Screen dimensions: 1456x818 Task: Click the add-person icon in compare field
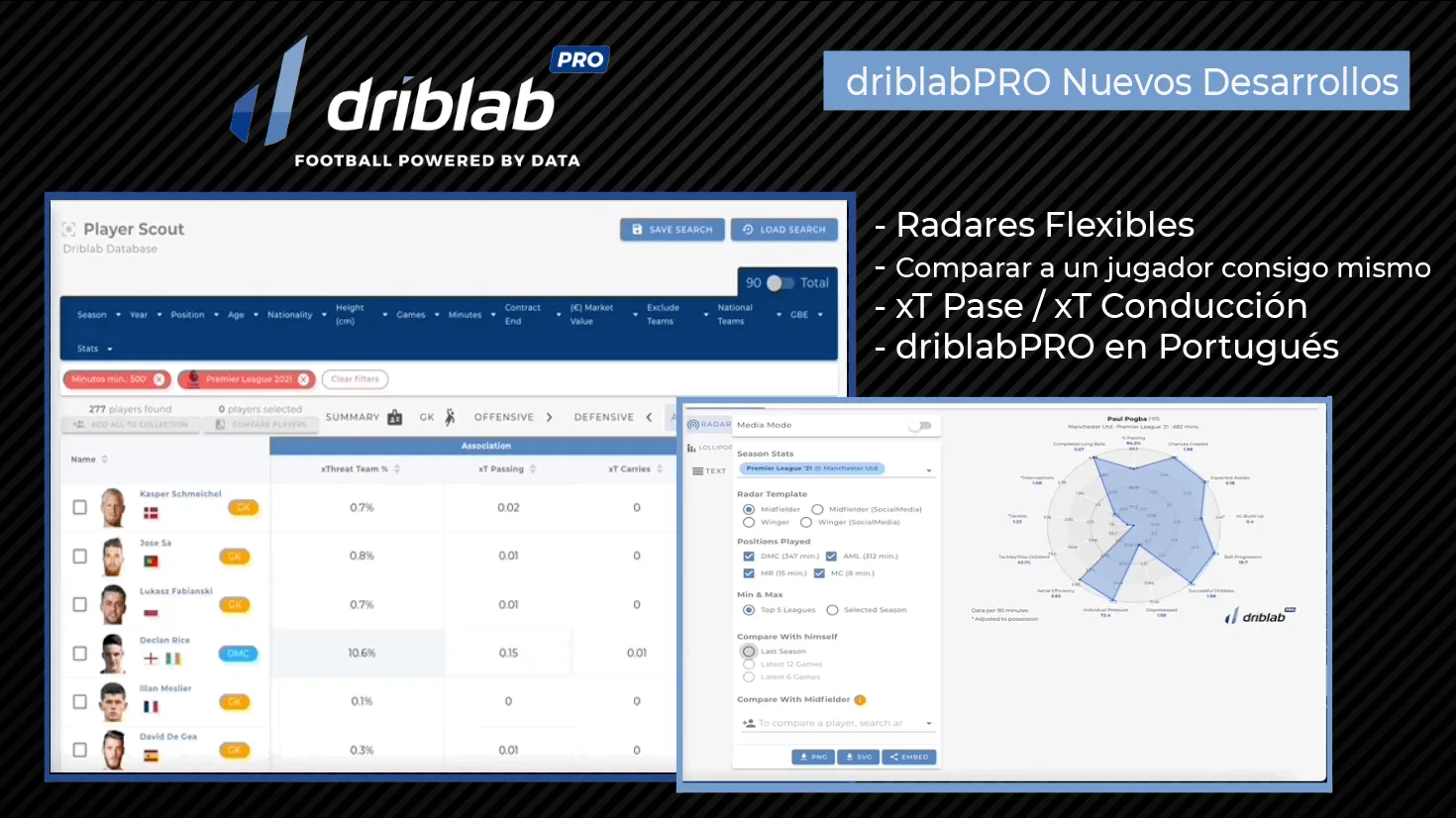[x=749, y=723]
